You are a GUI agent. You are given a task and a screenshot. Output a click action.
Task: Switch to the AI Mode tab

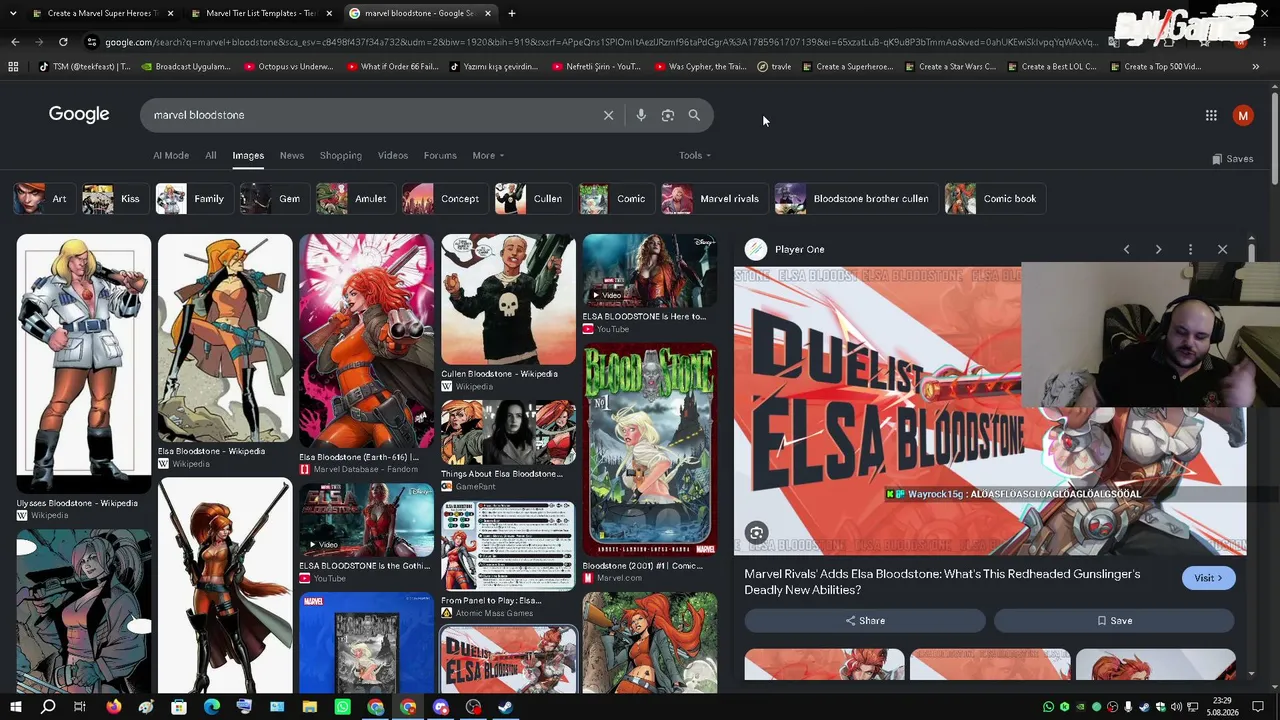point(171,155)
